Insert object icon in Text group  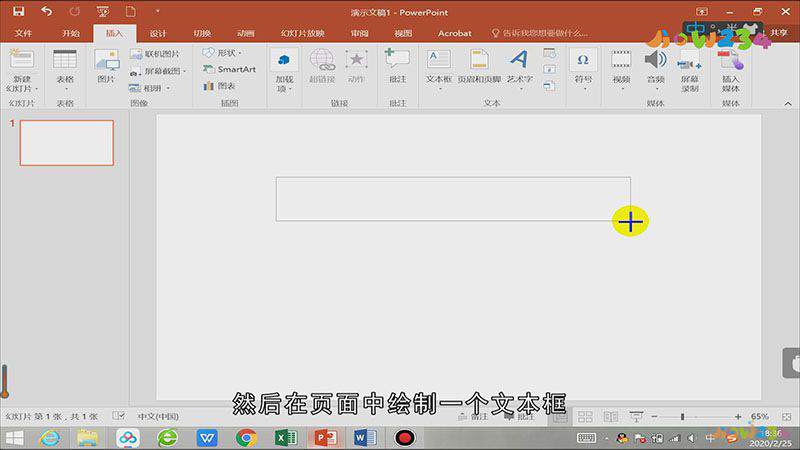coord(549,86)
